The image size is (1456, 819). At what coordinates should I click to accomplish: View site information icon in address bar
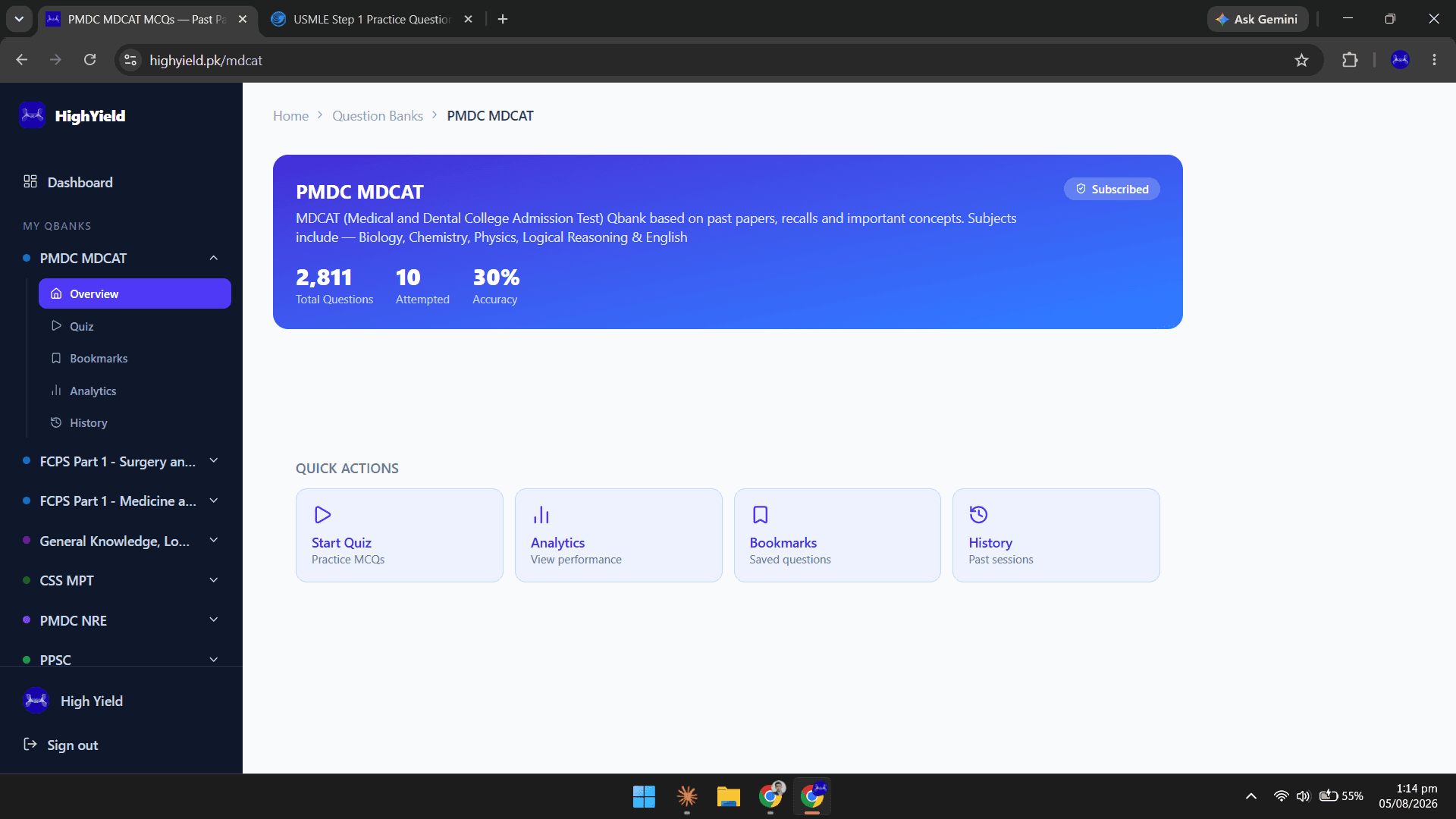pyautogui.click(x=130, y=60)
